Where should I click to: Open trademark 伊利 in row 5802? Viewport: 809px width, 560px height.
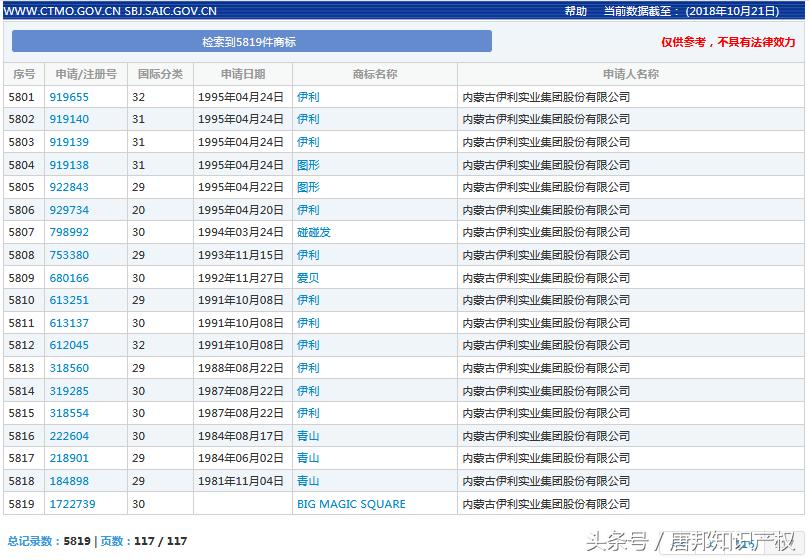(308, 119)
